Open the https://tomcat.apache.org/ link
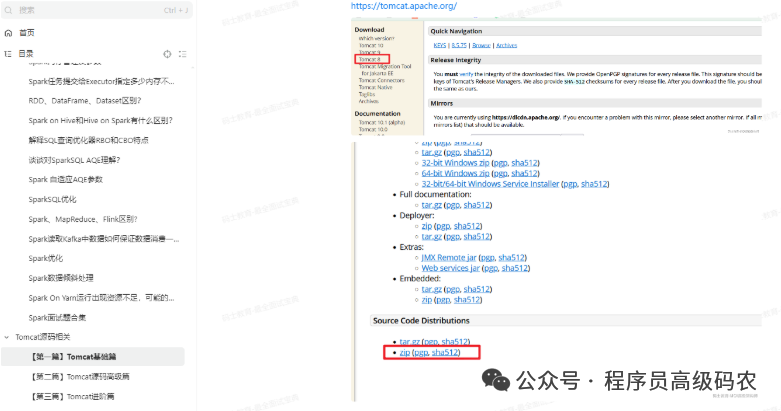Viewport: 781px width, 411px height. click(403, 6)
